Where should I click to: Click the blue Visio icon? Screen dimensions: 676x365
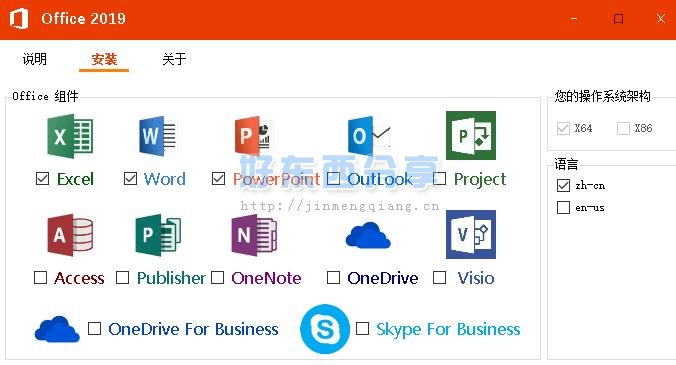[x=471, y=234]
